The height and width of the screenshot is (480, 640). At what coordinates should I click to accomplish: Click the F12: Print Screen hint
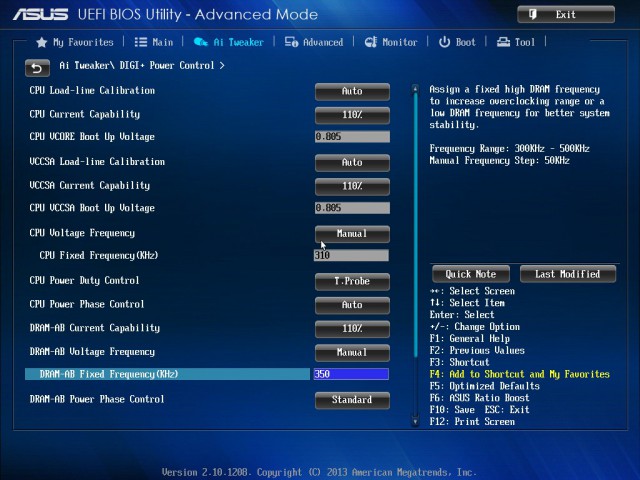pyautogui.click(x=472, y=422)
